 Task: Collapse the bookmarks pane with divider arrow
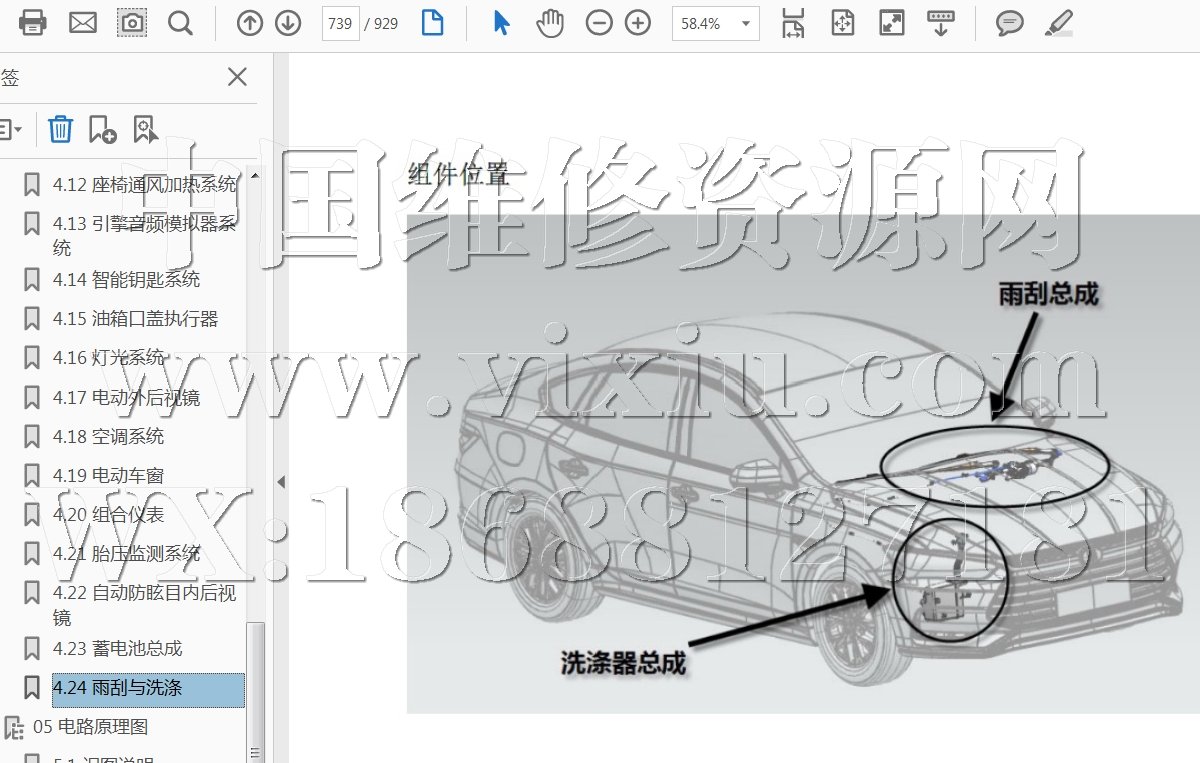coord(281,481)
